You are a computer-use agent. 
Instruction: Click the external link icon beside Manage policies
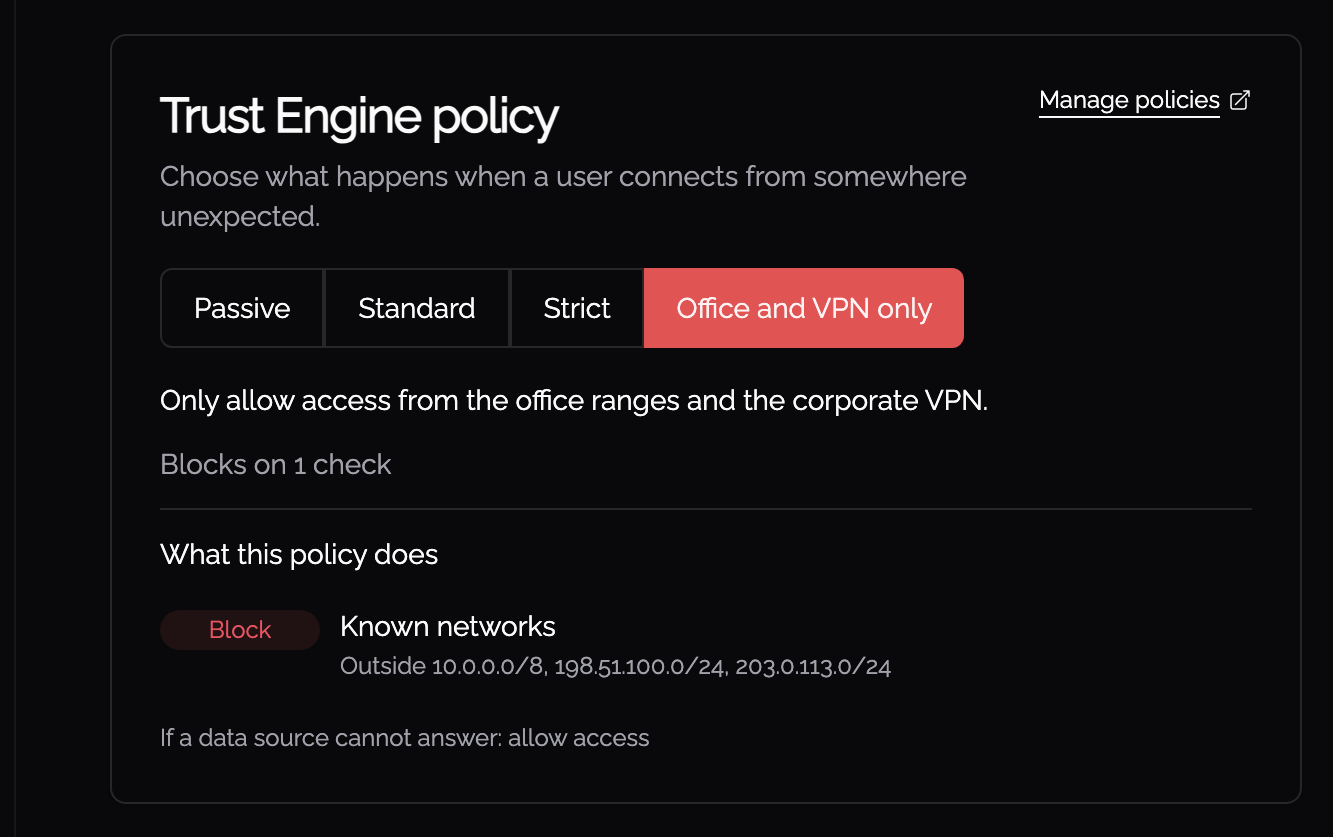coord(1240,100)
